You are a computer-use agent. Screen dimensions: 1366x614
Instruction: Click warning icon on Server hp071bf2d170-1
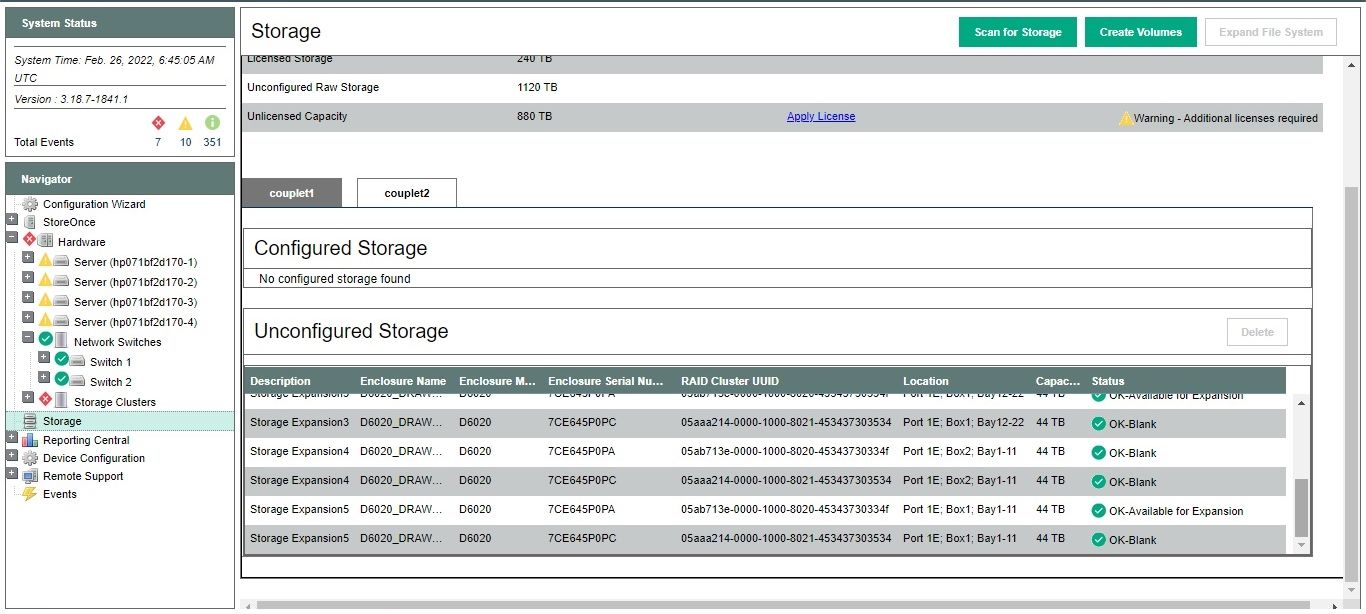point(45,260)
